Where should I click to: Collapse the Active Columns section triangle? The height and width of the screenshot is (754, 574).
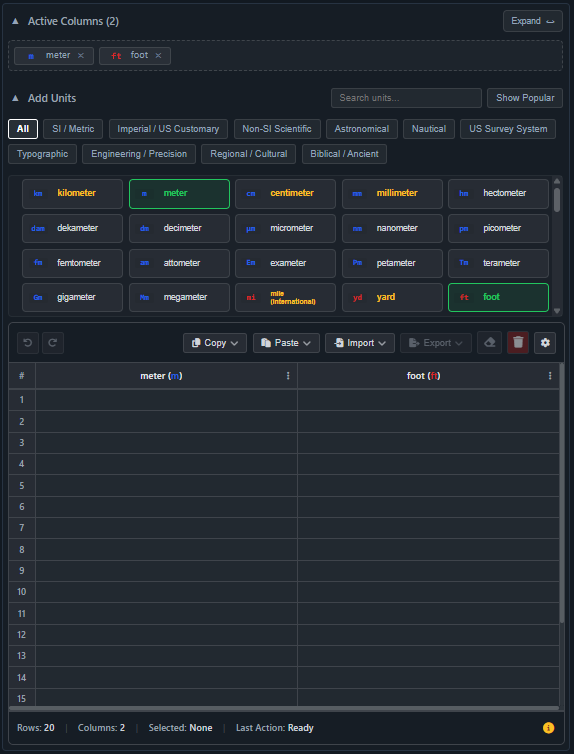click(15, 21)
